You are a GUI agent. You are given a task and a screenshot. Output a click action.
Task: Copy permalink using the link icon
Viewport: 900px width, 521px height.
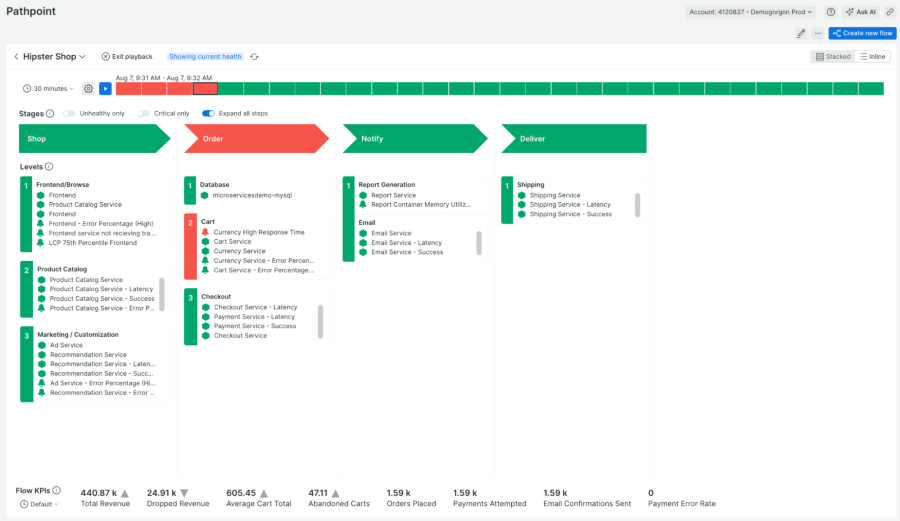click(x=890, y=12)
